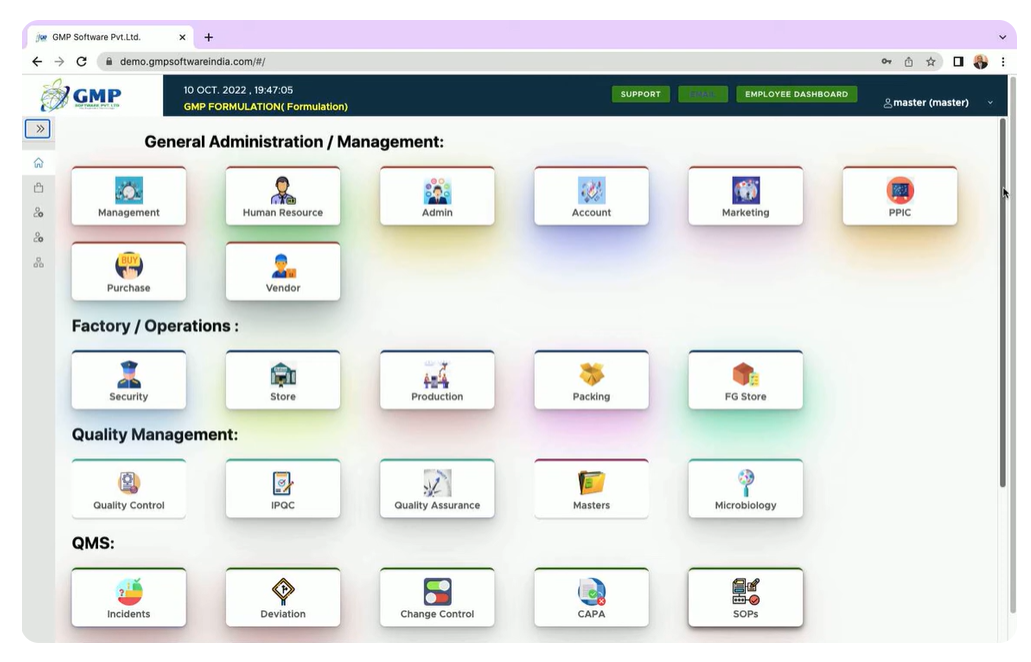Click the SUPPORT button
Image resolution: width=1031 pixels, height=662 pixels.
[640, 93]
